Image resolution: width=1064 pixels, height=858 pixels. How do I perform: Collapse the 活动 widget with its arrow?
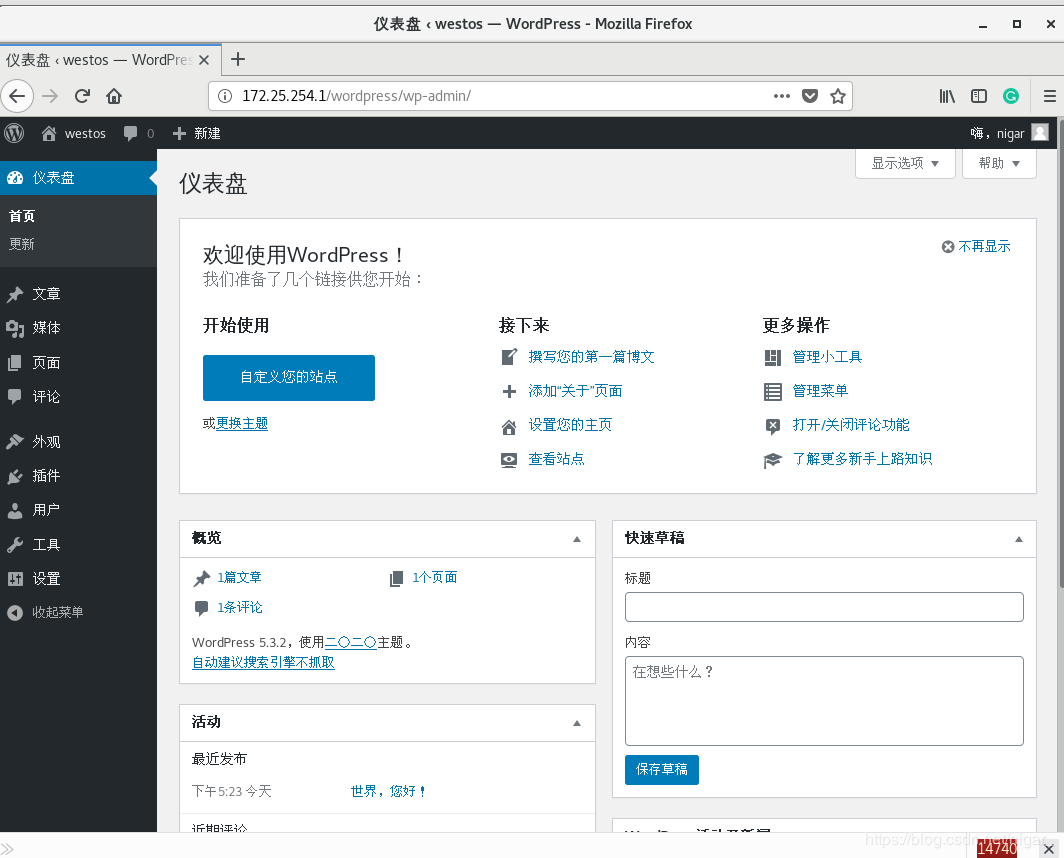pos(577,723)
